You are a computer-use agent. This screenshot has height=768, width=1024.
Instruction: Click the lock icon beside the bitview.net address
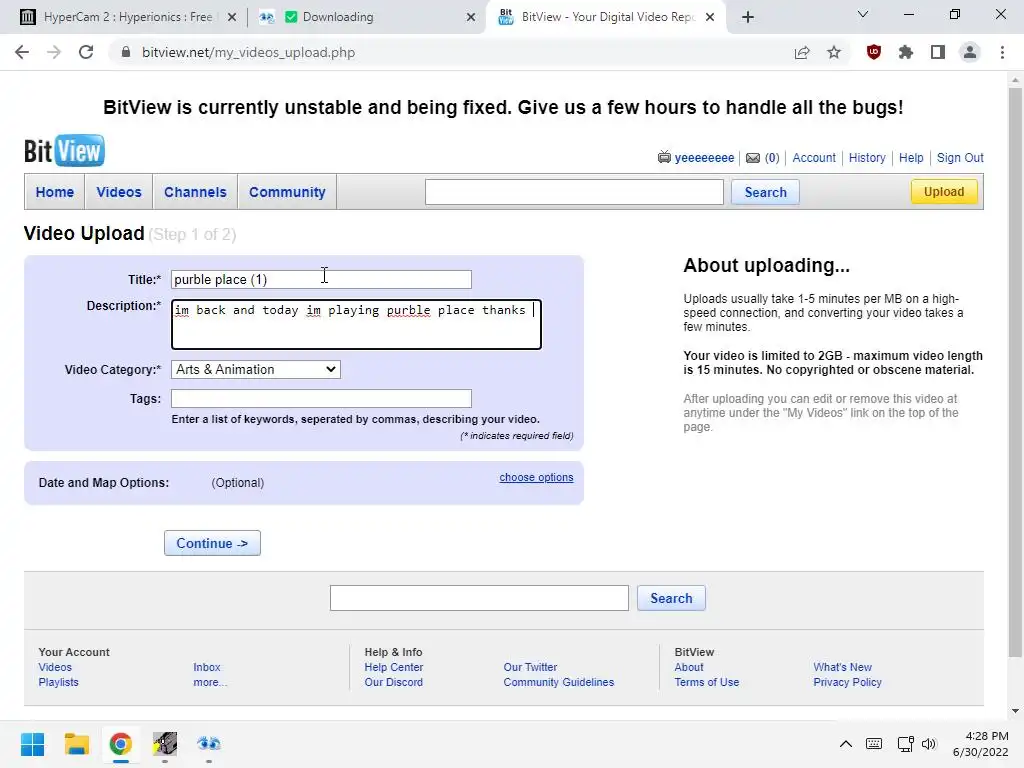click(x=126, y=52)
